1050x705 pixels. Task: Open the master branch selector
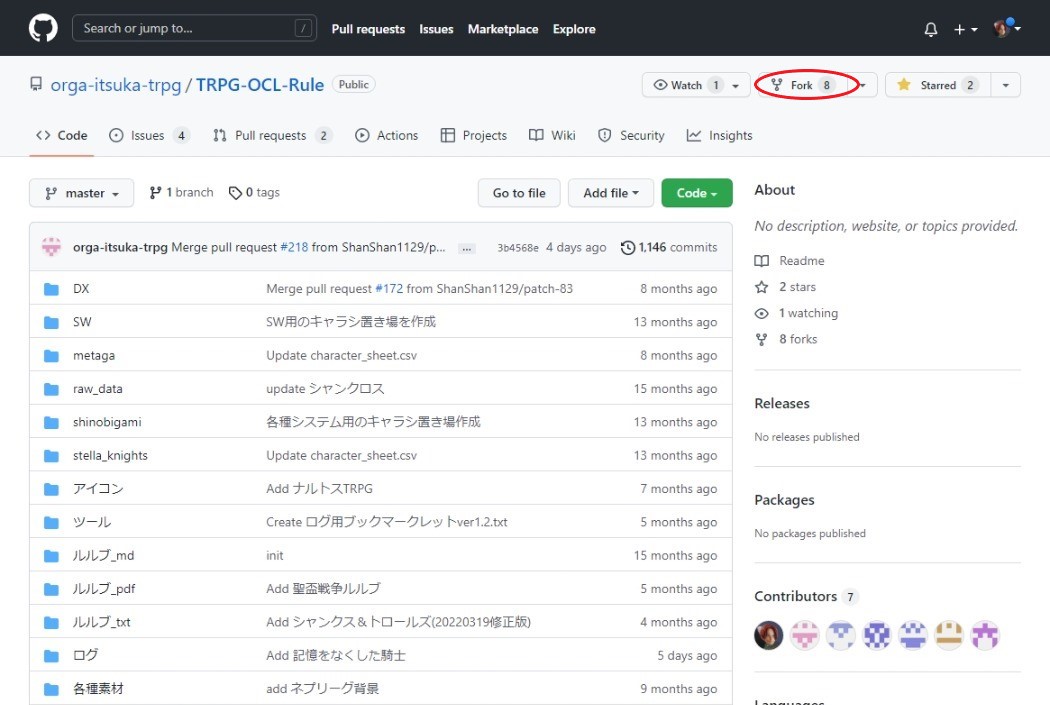[81, 193]
